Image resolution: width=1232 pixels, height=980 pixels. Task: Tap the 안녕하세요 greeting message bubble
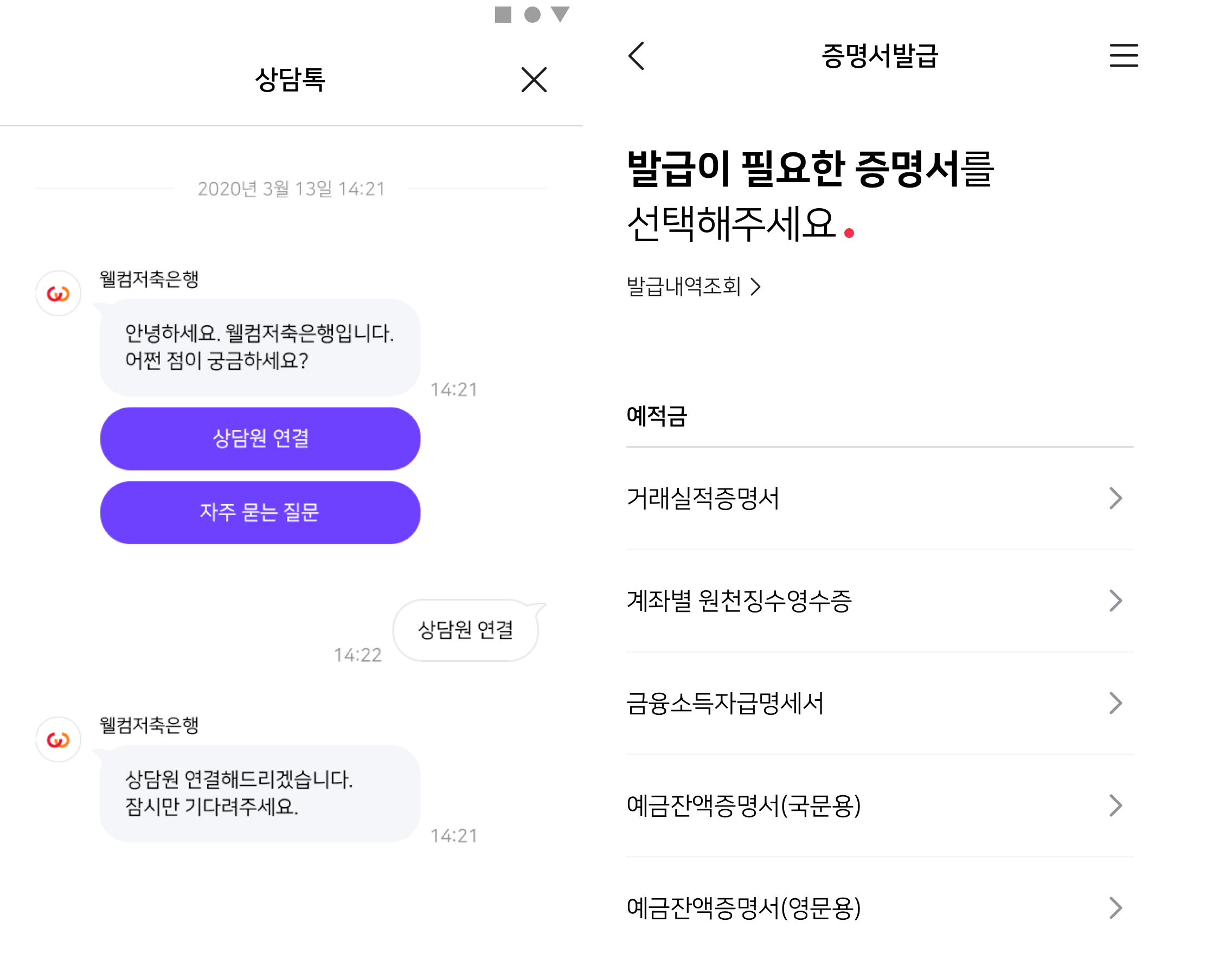click(x=260, y=347)
